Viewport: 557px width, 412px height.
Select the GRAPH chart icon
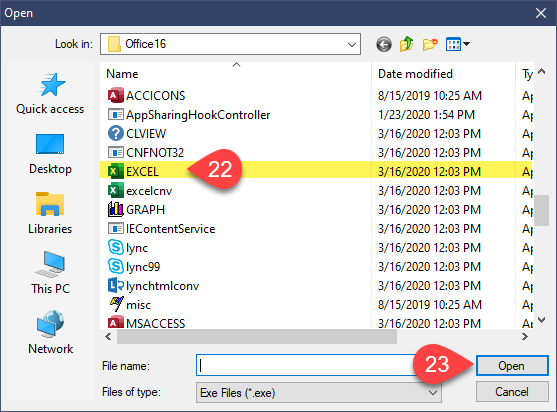[x=116, y=210]
